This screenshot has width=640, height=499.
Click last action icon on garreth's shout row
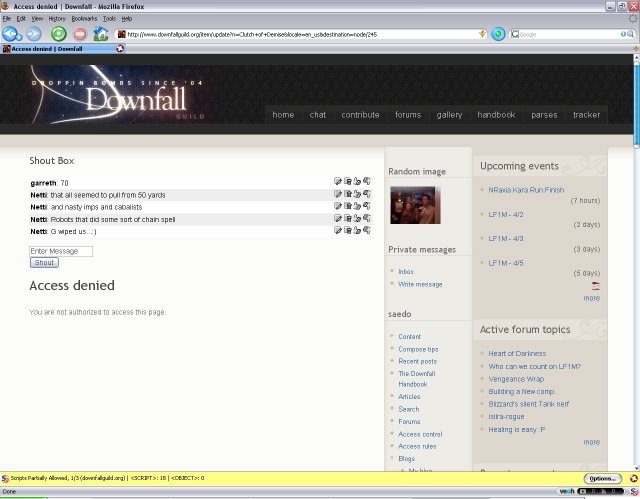click(367, 181)
